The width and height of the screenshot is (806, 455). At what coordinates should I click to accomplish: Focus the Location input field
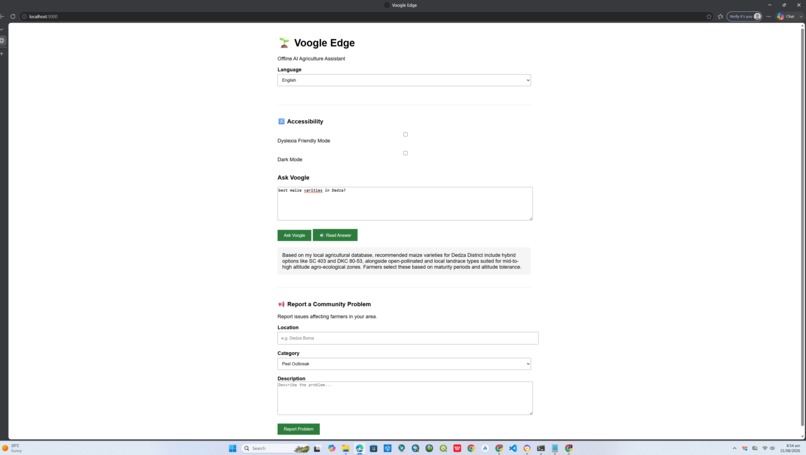pyautogui.click(x=408, y=338)
